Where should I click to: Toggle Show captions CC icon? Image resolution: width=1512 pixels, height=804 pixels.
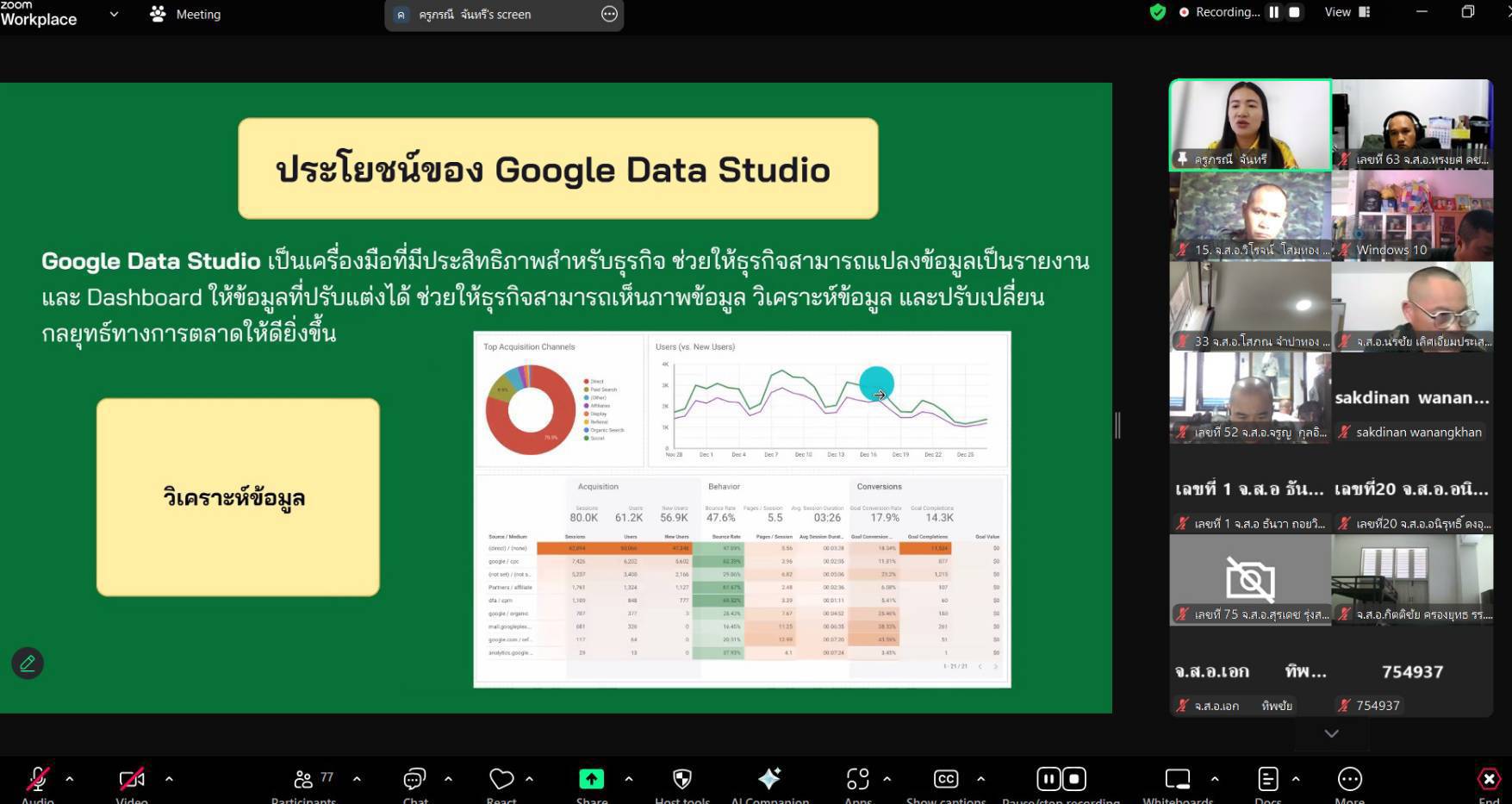point(945,779)
